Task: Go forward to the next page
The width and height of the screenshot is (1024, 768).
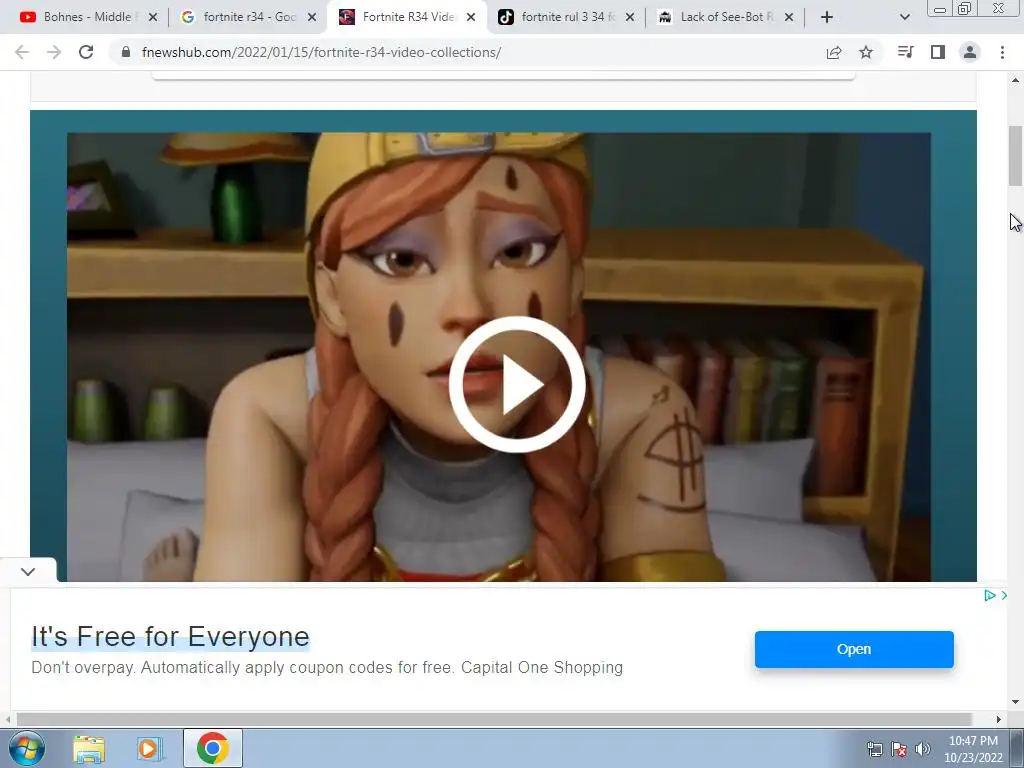Action: [x=54, y=52]
